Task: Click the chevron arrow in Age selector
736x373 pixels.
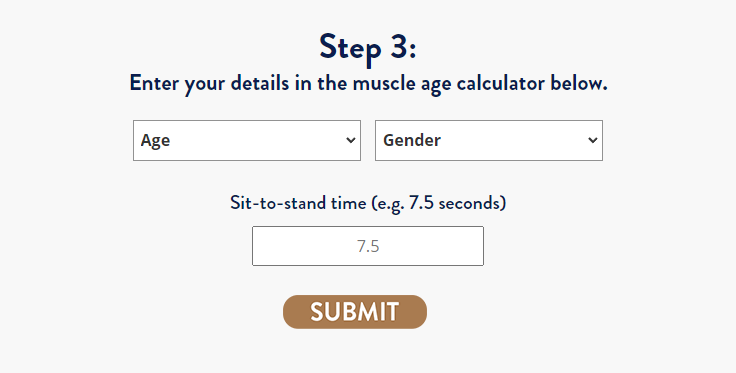Action: coord(351,140)
